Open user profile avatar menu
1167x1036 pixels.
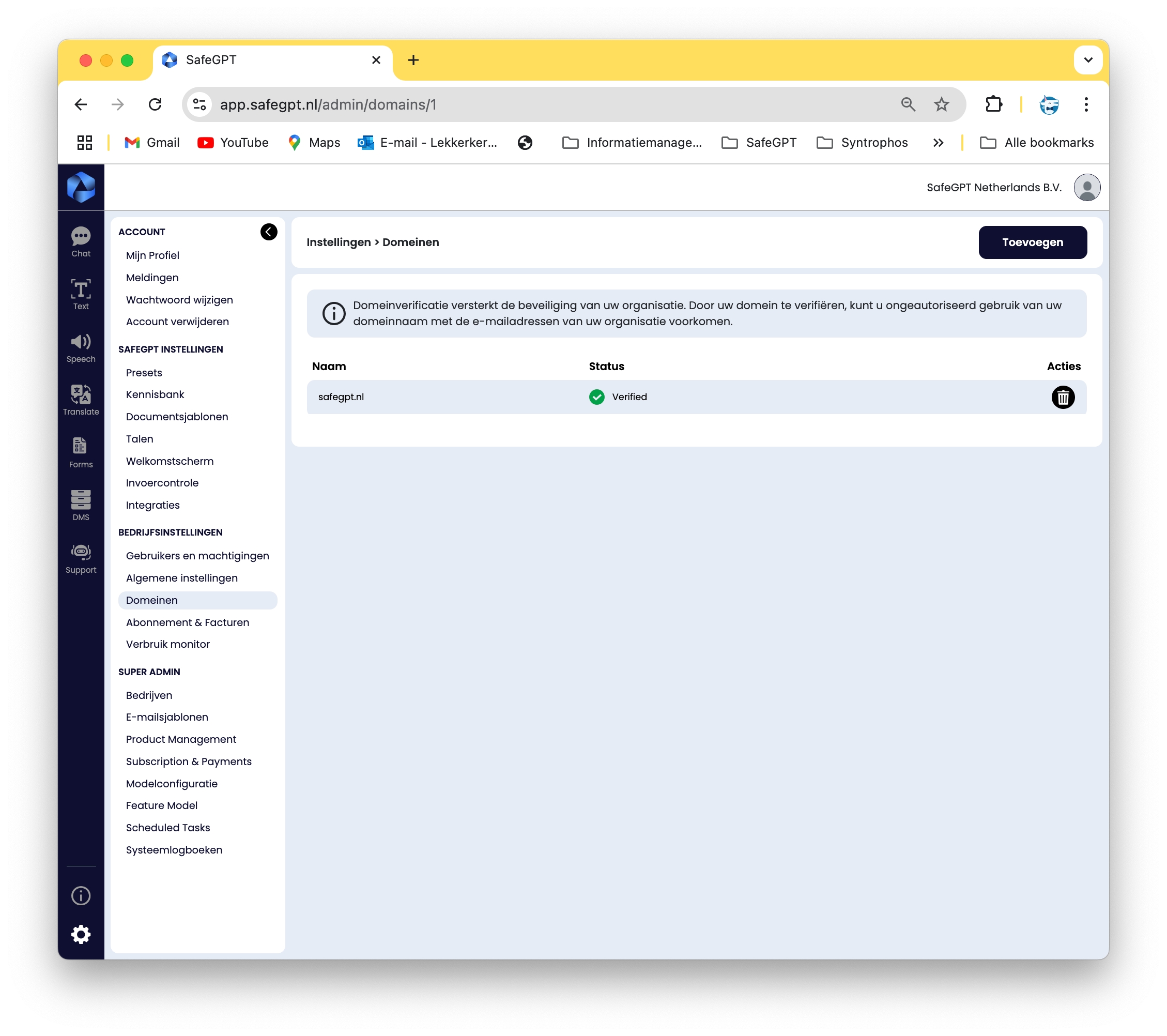pos(1086,187)
